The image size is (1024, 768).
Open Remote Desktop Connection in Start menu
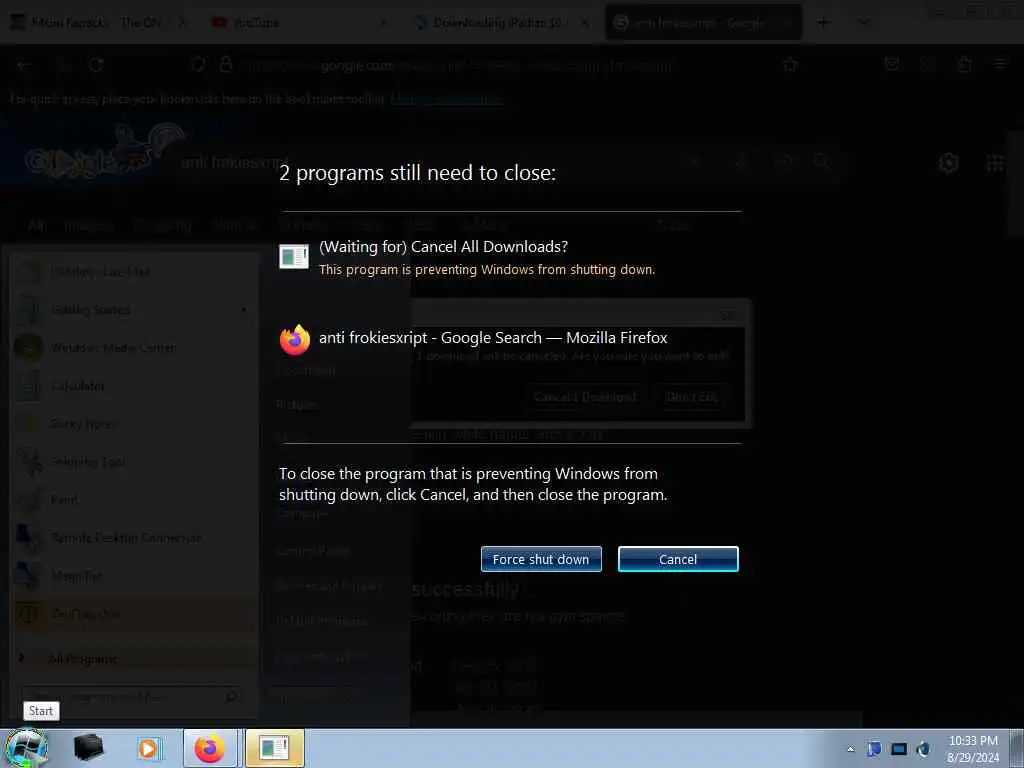click(x=134, y=538)
